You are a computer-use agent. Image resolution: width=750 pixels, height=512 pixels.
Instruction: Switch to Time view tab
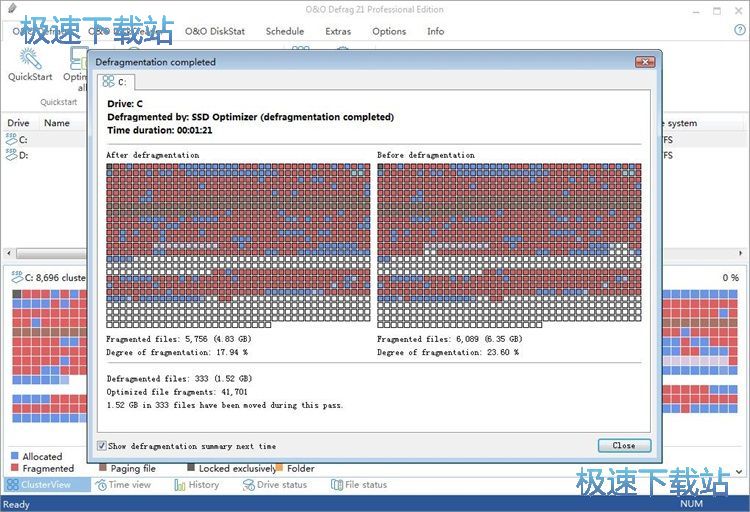click(123, 485)
